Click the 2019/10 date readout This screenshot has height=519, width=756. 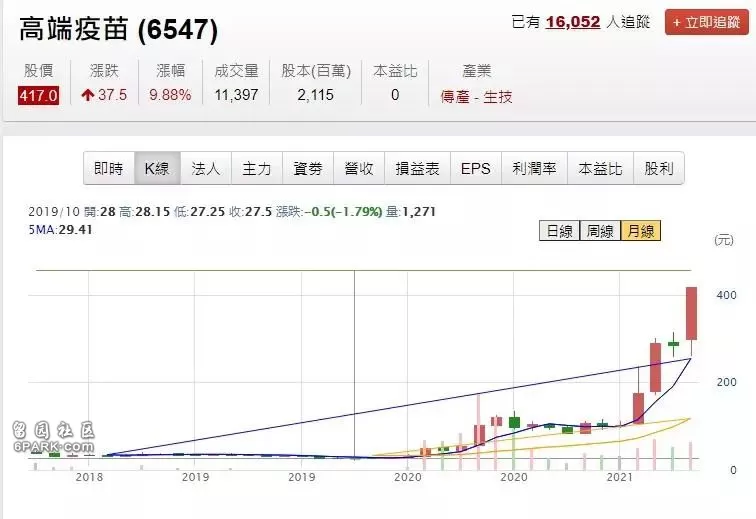54,212
